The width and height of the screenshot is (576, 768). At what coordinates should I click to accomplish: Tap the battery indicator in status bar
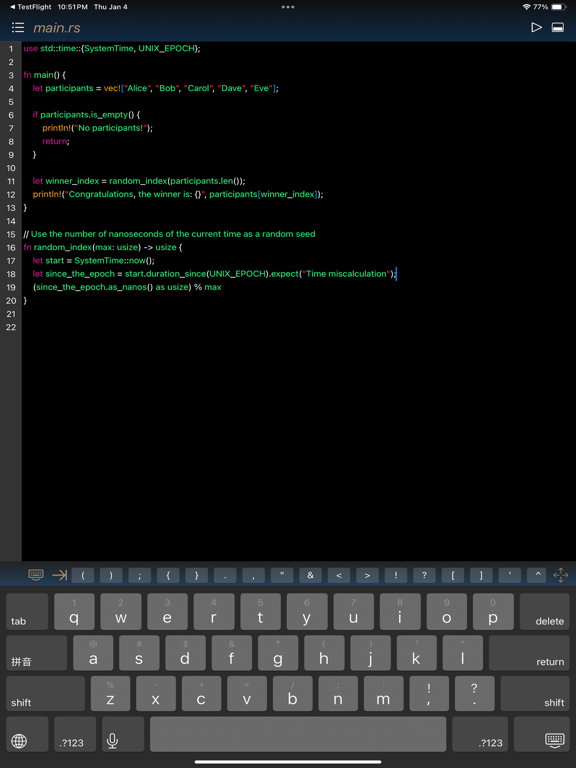pyautogui.click(x=559, y=7)
